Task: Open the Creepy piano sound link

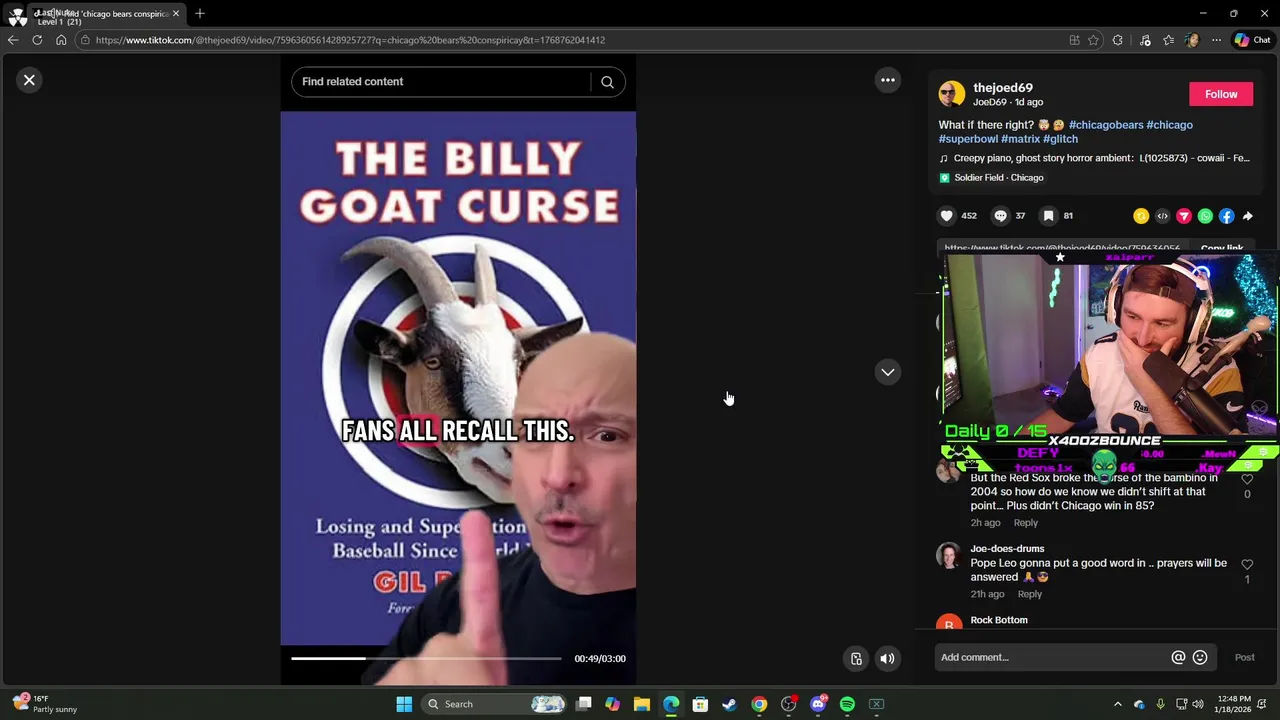Action: pos(1094,158)
